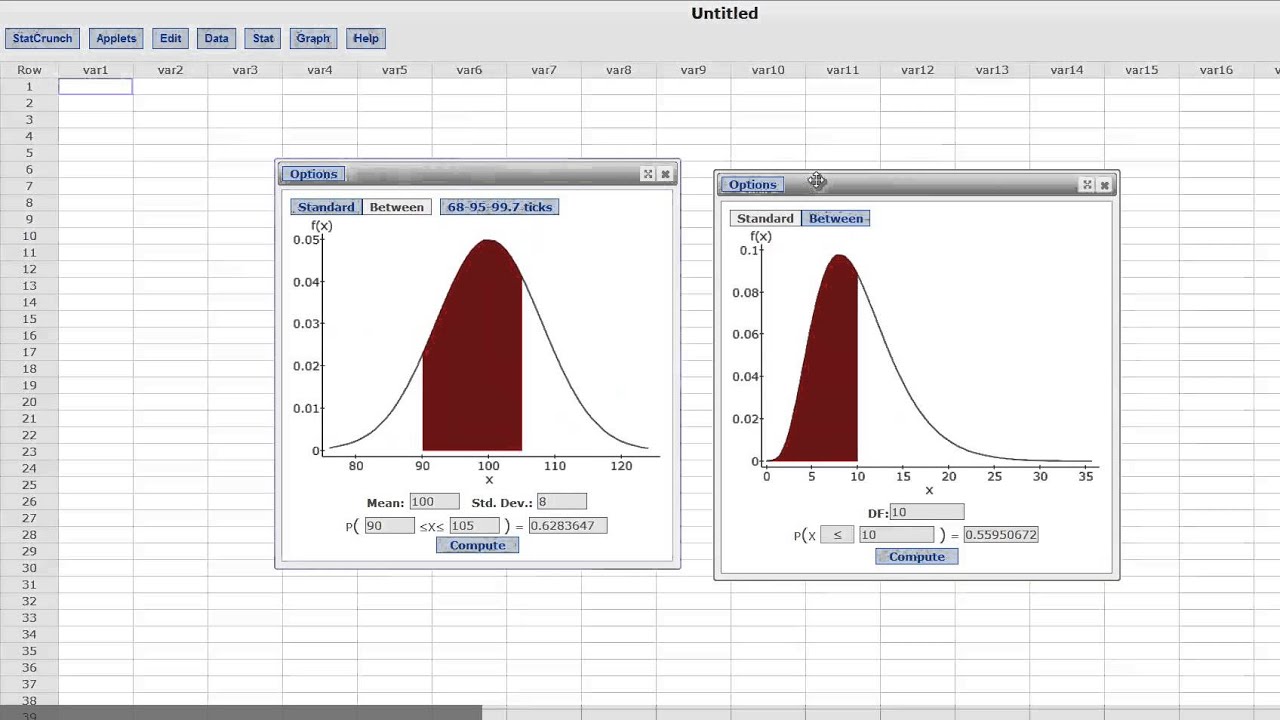Close the Normal calculator window
The height and width of the screenshot is (720, 1280).
tap(665, 174)
